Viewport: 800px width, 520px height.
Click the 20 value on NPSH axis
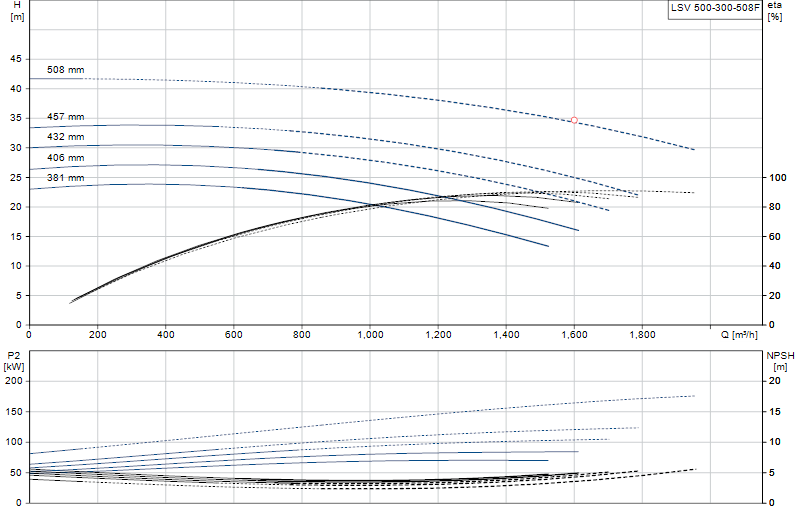coord(775,381)
